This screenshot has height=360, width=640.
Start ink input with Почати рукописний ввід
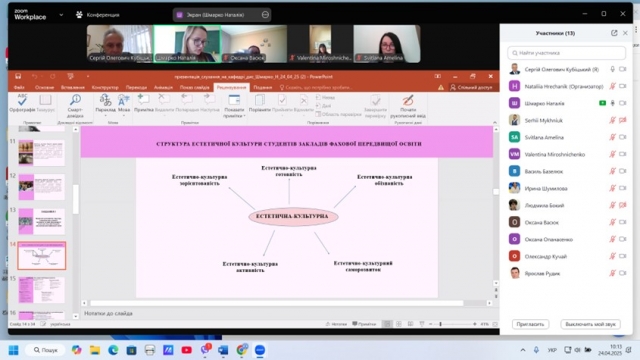tap(408, 106)
